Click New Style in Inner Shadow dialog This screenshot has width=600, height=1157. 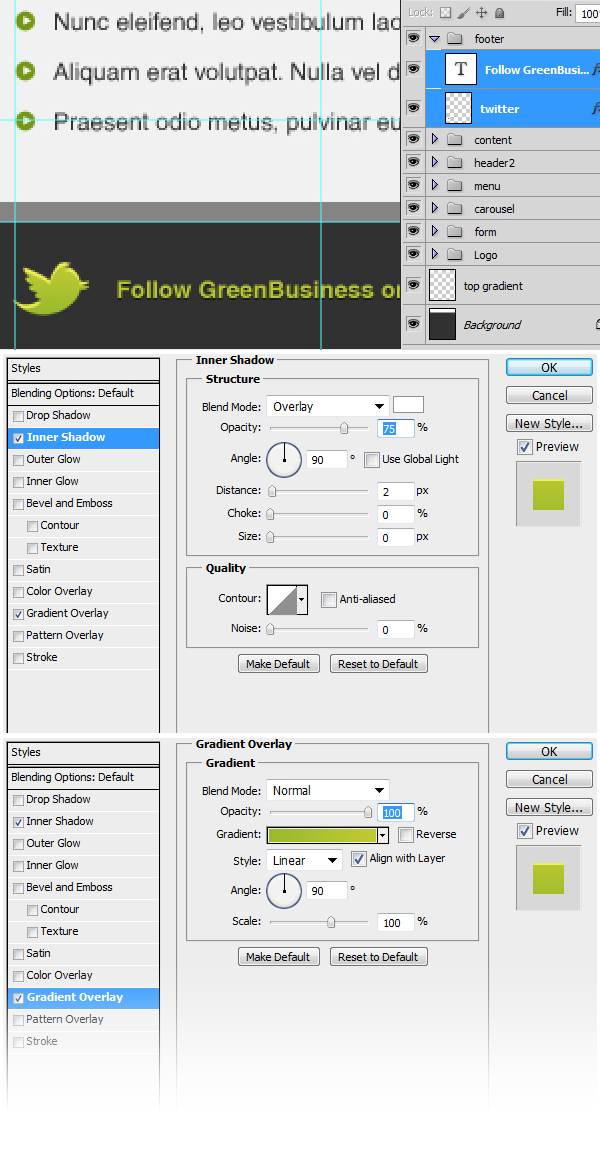(549, 424)
